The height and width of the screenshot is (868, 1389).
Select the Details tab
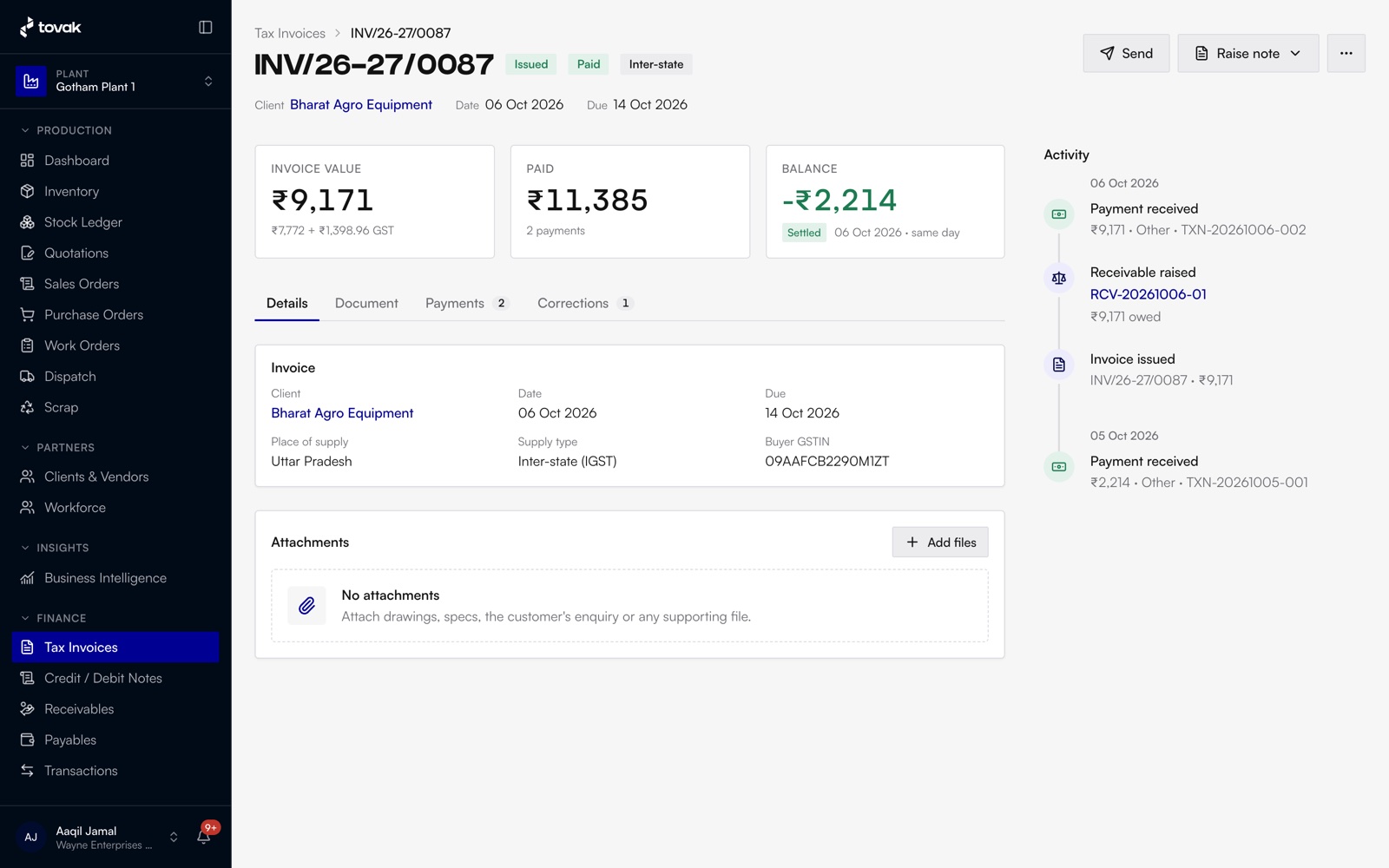pos(287,303)
